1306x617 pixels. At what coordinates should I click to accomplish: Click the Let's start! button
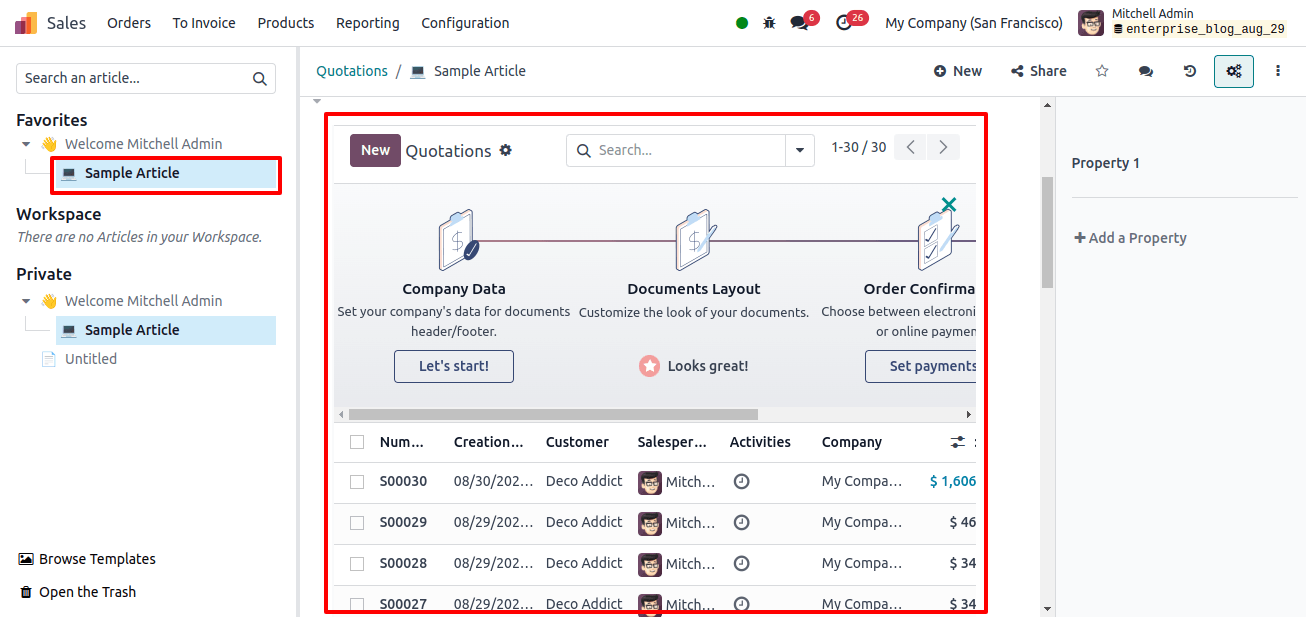point(454,366)
